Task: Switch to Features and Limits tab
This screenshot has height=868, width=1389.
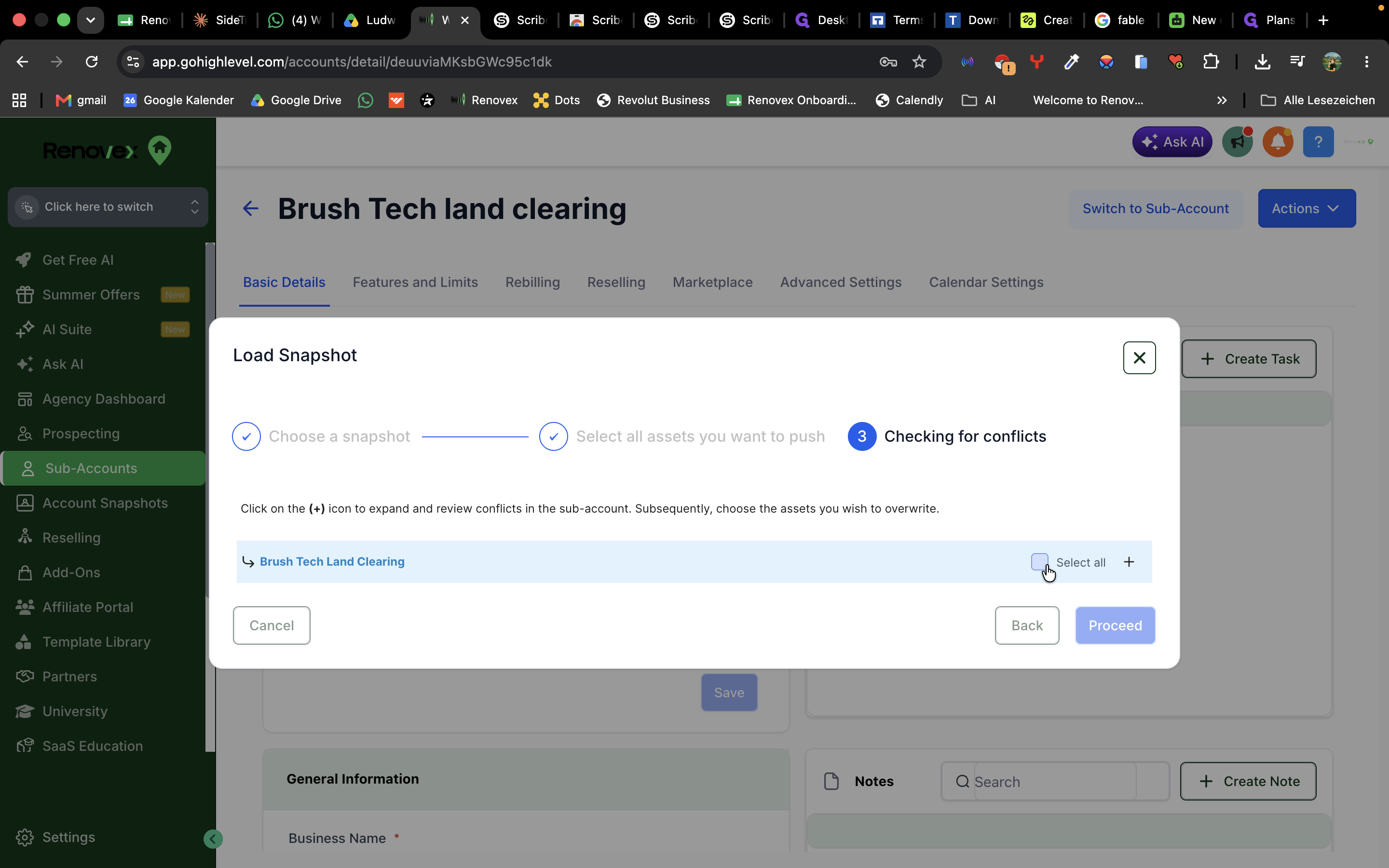Action: point(415,282)
